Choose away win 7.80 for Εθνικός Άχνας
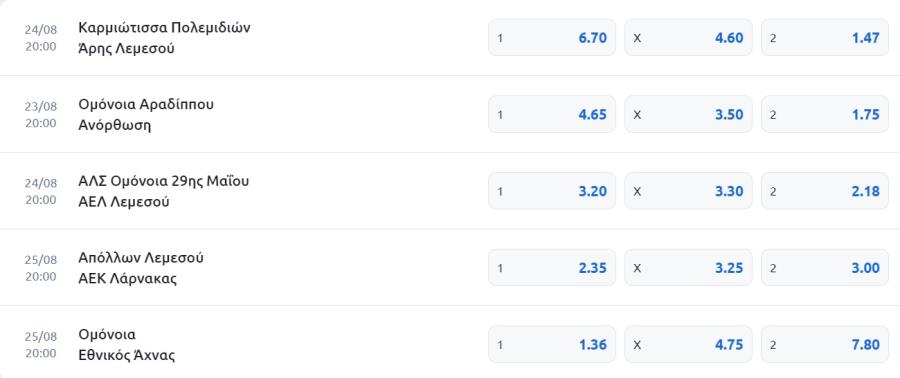This screenshot has width=900, height=378. point(825,344)
